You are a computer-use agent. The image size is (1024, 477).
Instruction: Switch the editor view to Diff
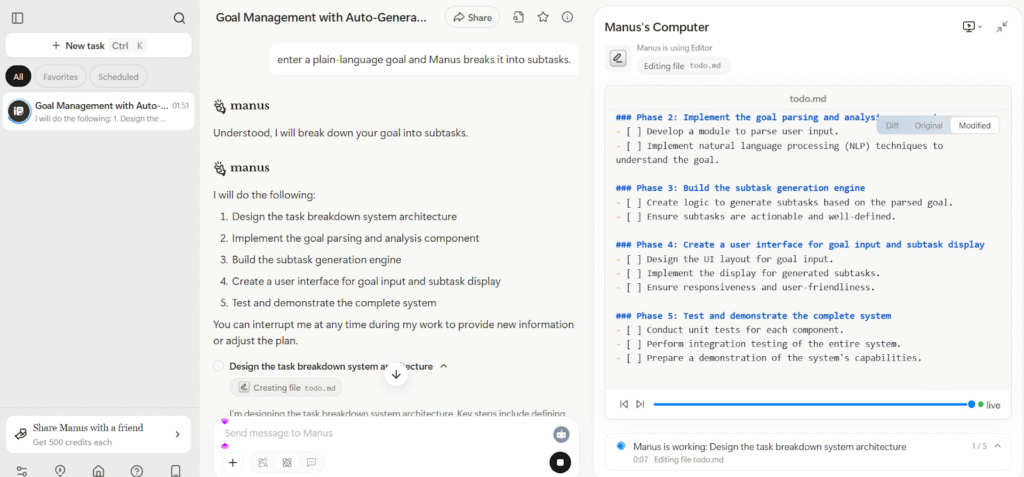(x=892, y=125)
